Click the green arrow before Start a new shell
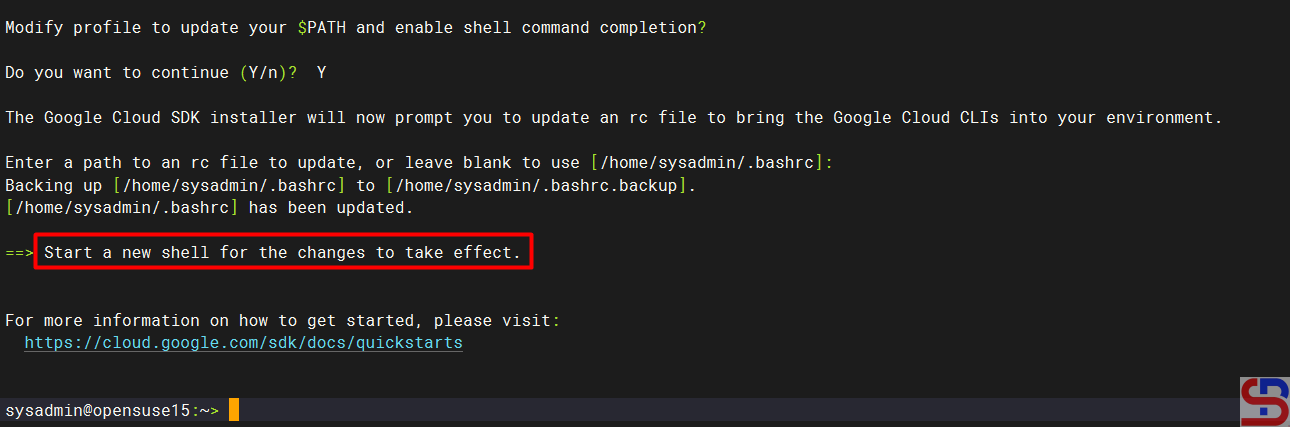 coord(19,253)
